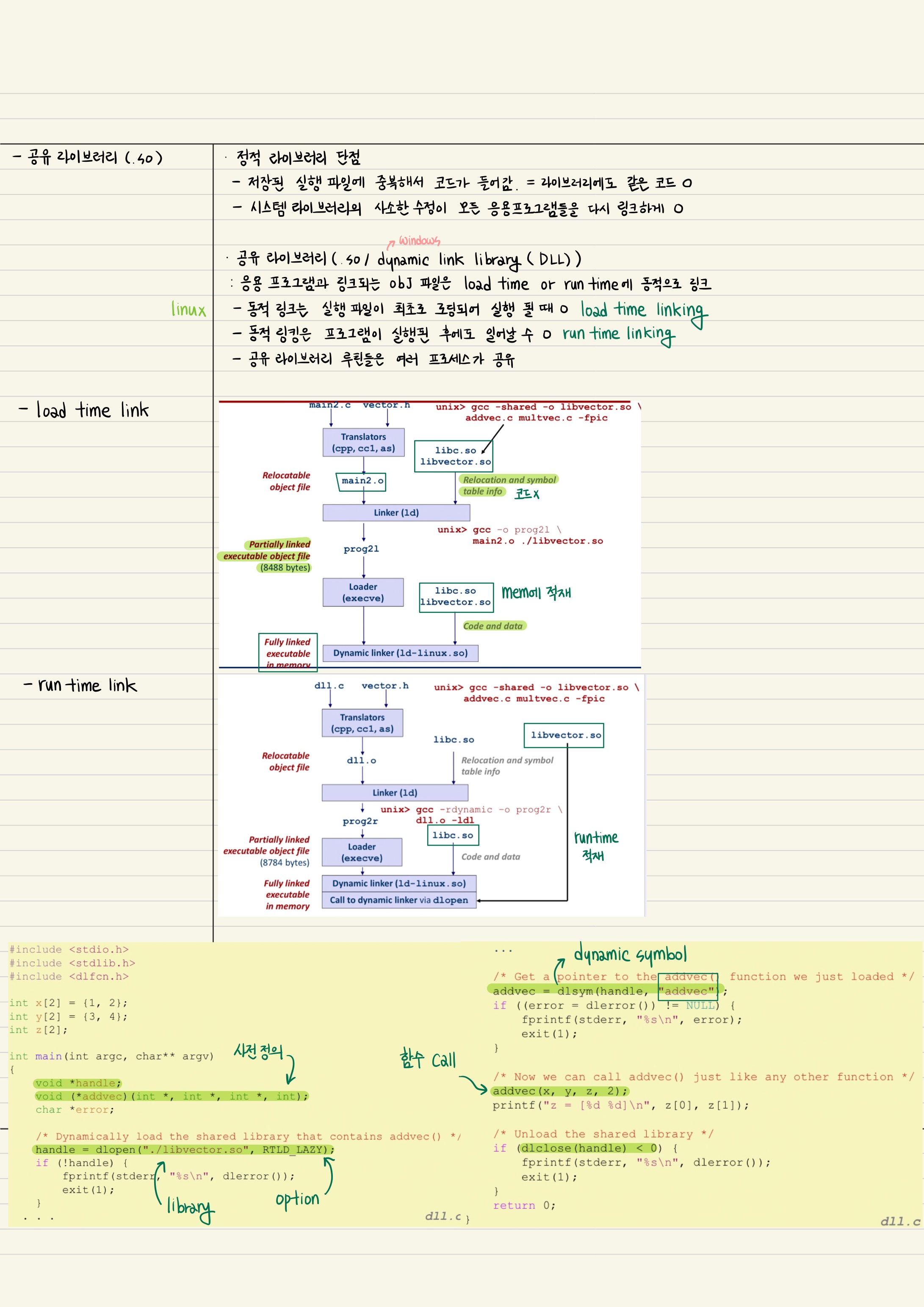This screenshot has height=1307, width=924.
Task: Click the prog2r label in run-time diagram
Action: tap(360, 821)
